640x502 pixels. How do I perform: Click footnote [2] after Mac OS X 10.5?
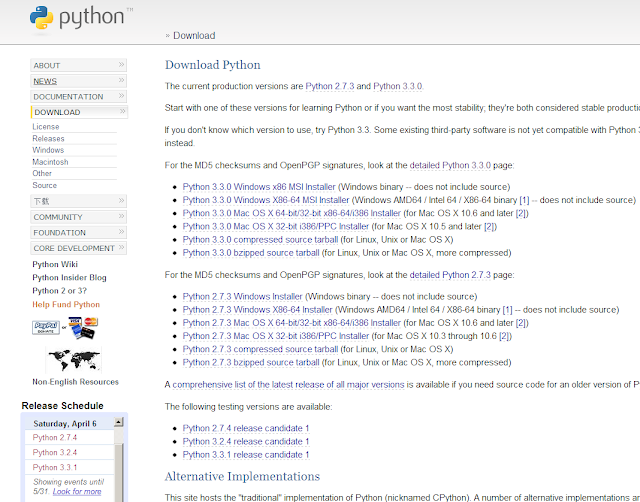490,227
